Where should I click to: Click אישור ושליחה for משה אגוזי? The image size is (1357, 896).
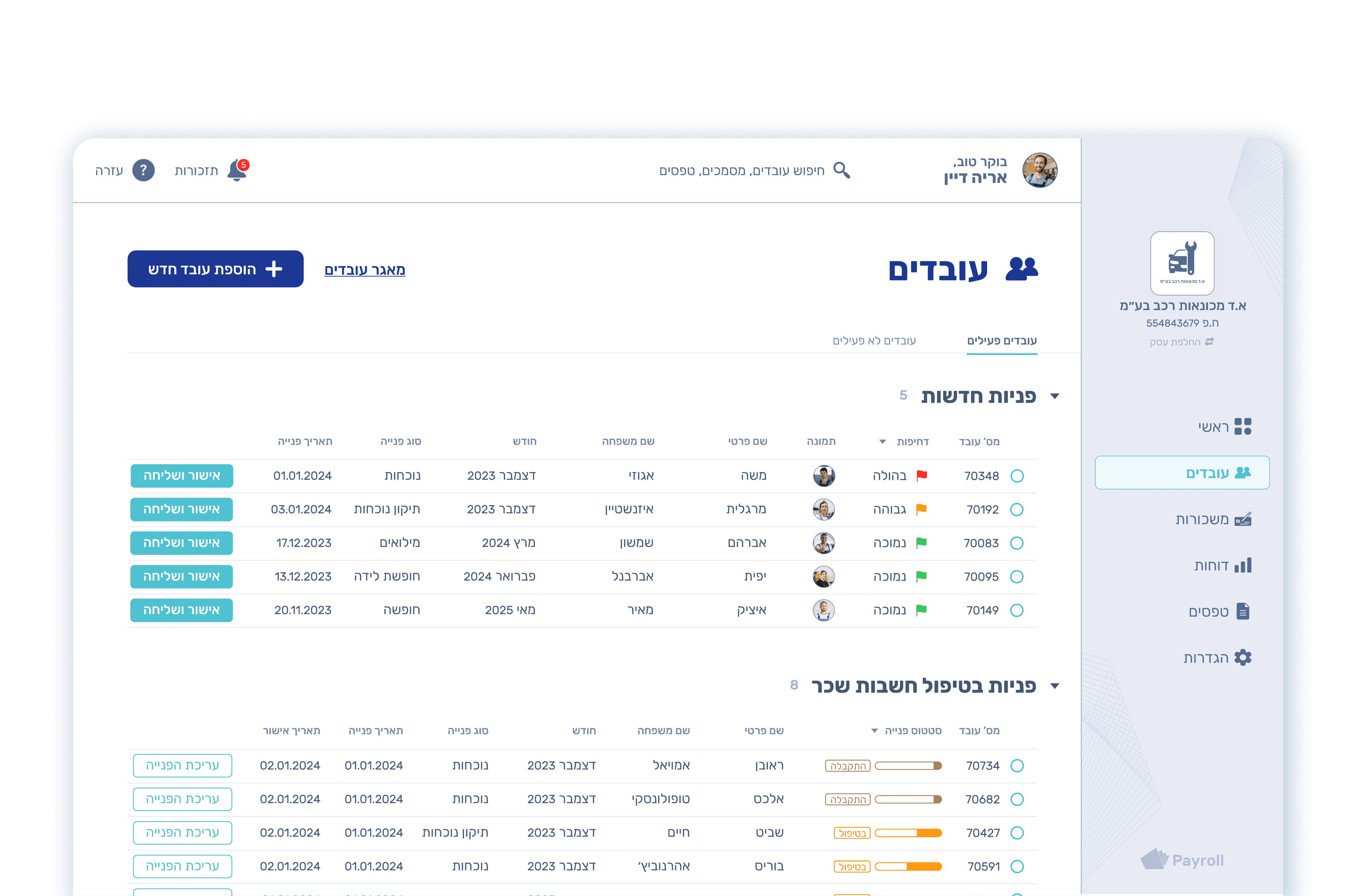[x=182, y=476]
